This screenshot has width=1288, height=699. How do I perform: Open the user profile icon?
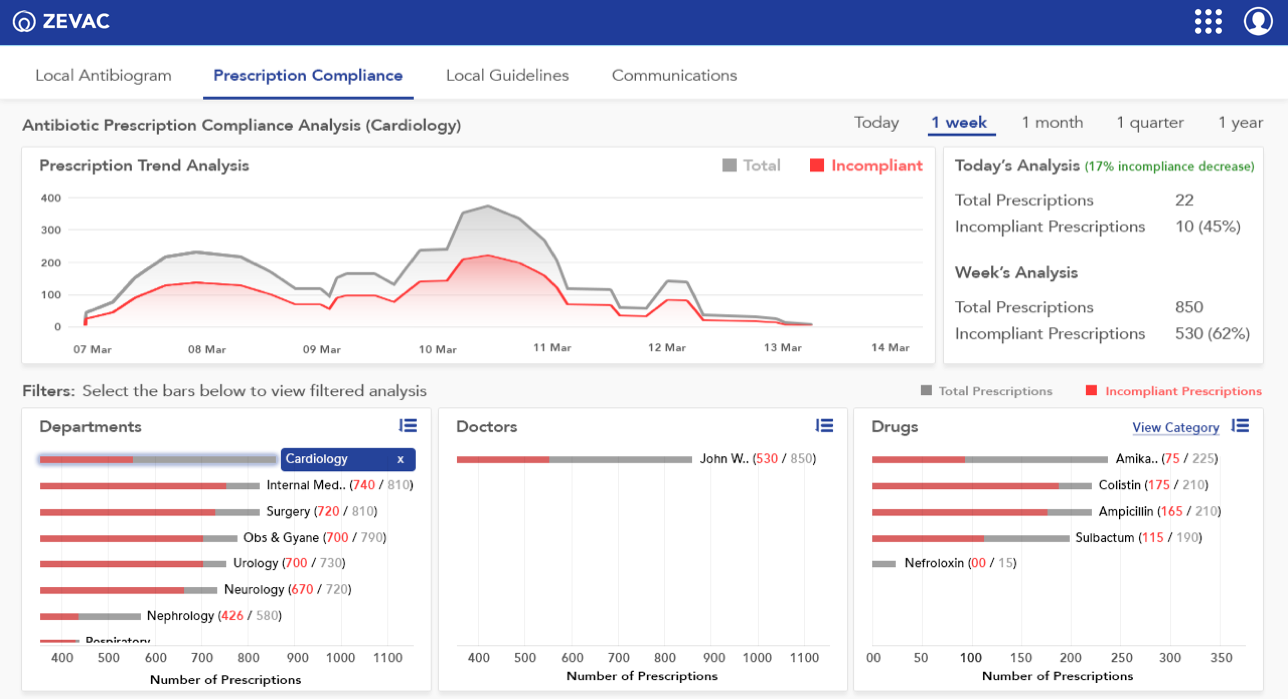(1257, 22)
